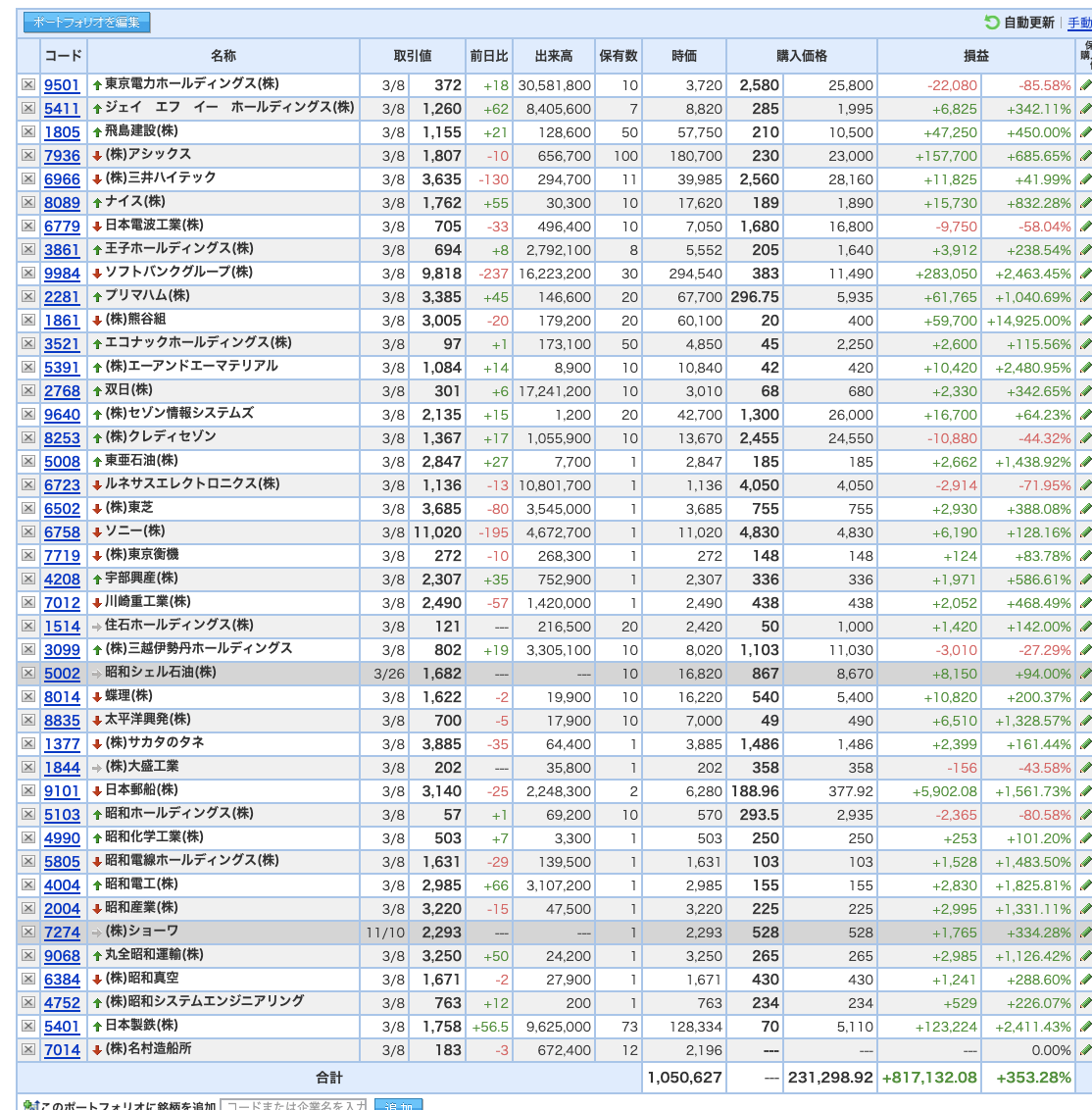Click the down arrow beside 日本電波工業
This screenshot has width=1092, height=1110.
click(x=97, y=227)
